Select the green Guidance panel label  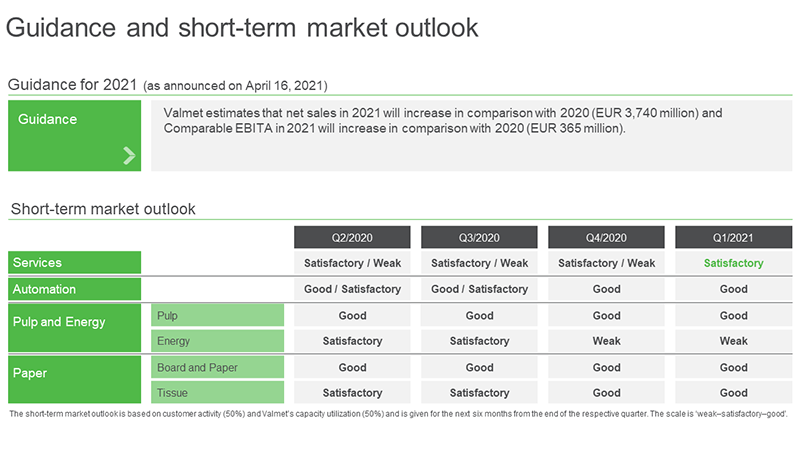74,136
